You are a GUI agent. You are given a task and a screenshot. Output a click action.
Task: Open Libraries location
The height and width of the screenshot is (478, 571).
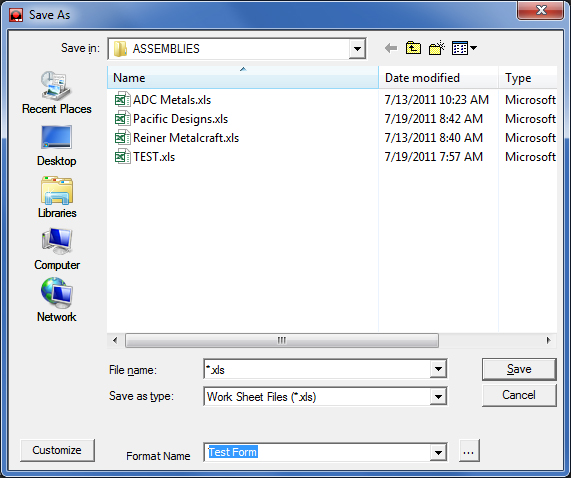(x=57, y=197)
